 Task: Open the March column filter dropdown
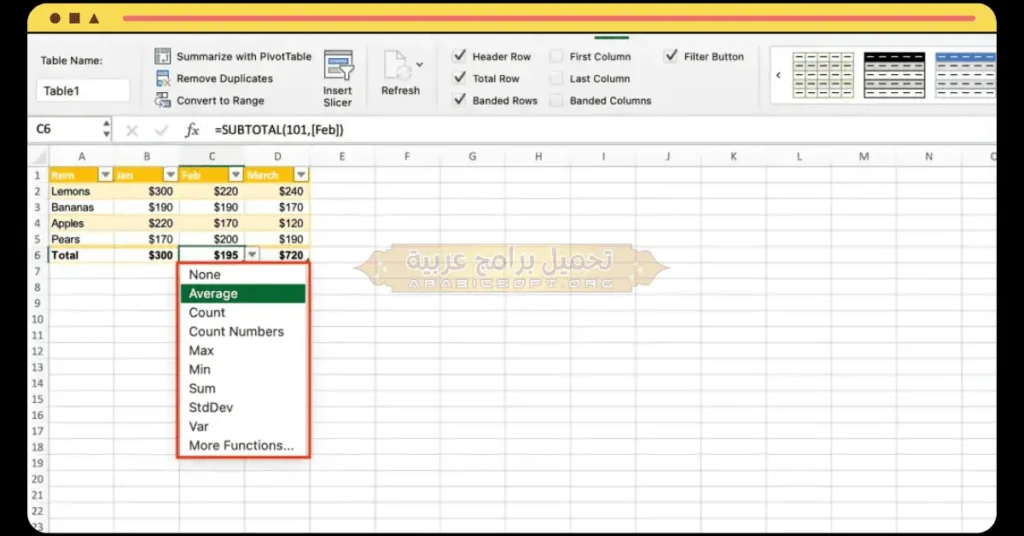tap(301, 175)
